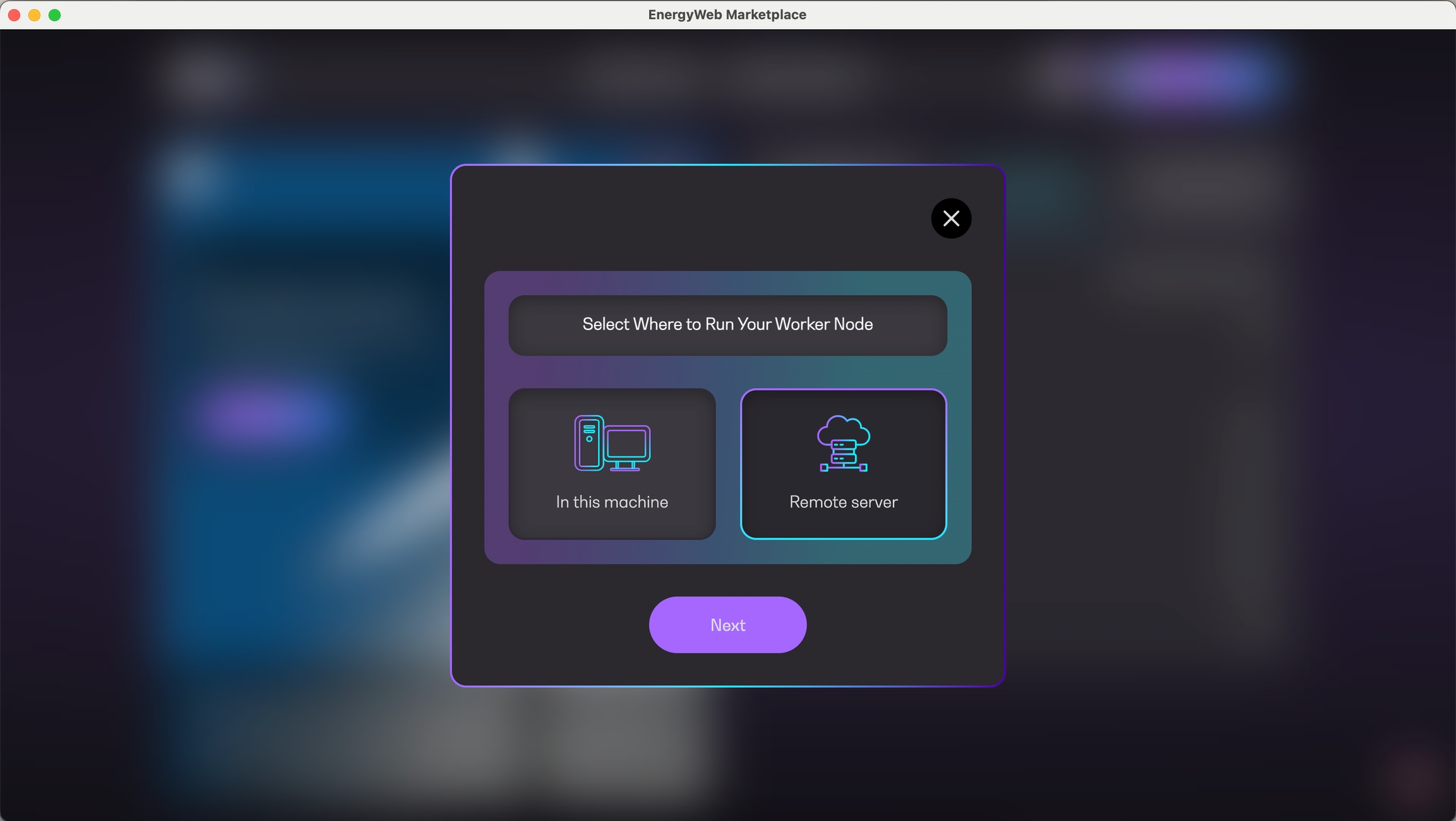
Task: Click the EnergyWeb Marketplace window title
Action: click(727, 15)
